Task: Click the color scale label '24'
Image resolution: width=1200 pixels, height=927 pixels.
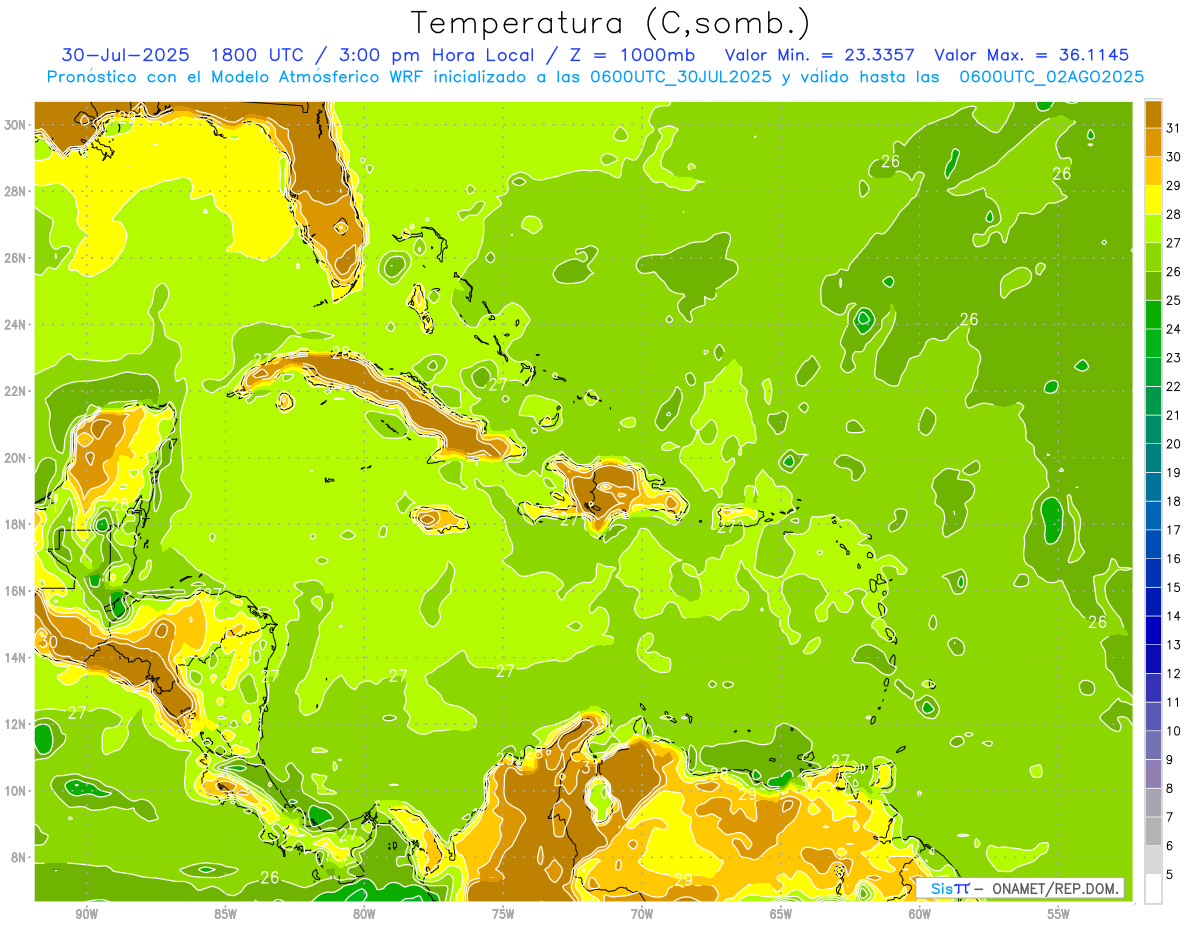Action: coord(1174,329)
